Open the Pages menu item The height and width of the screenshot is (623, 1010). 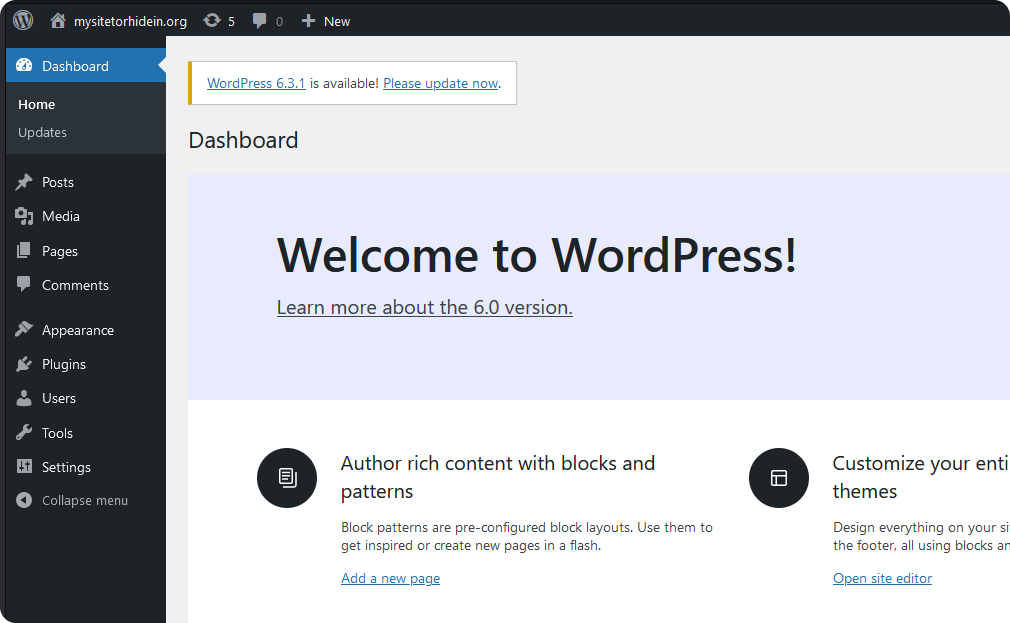click(60, 251)
